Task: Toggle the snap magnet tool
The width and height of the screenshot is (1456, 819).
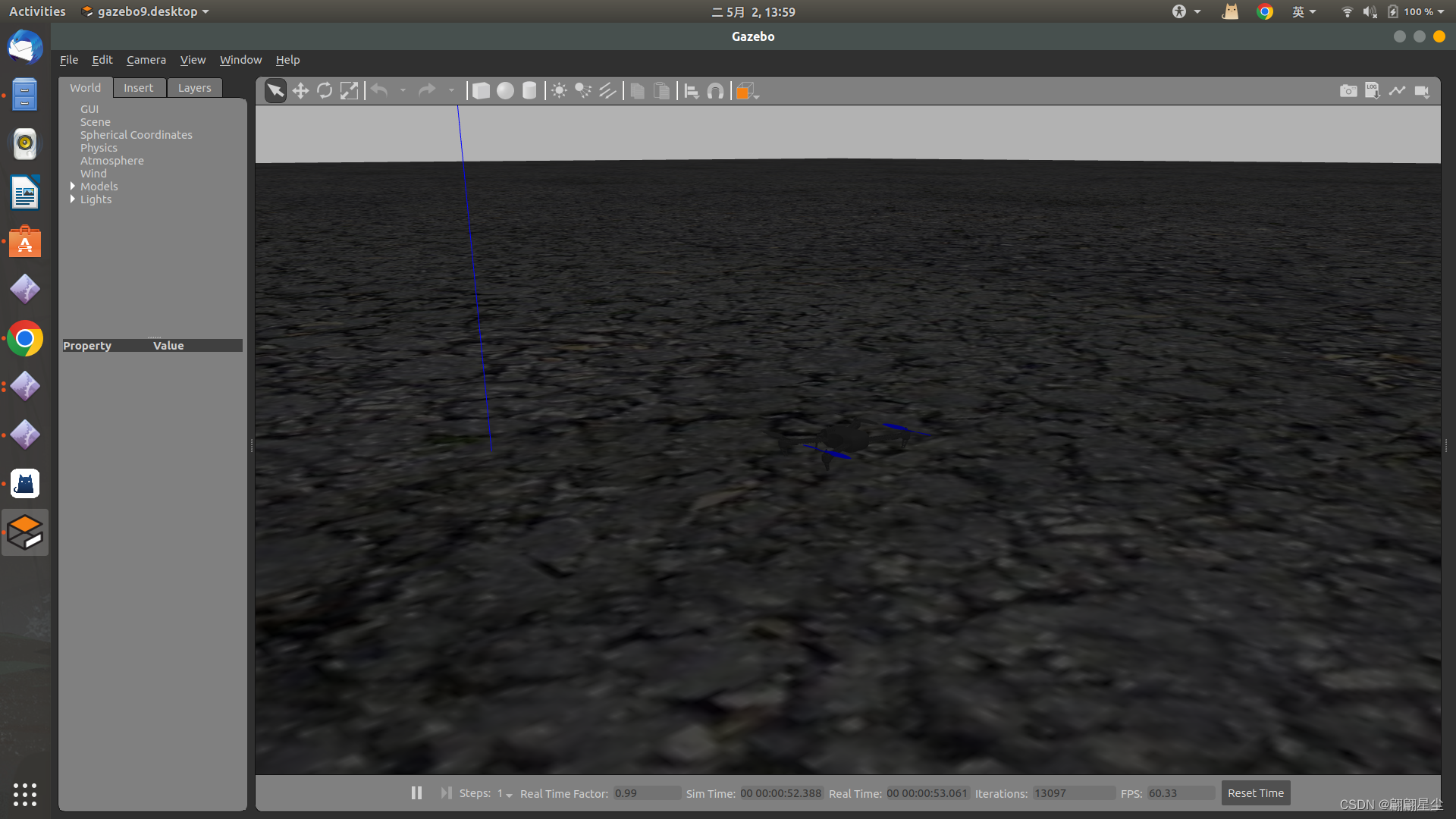Action: [715, 91]
